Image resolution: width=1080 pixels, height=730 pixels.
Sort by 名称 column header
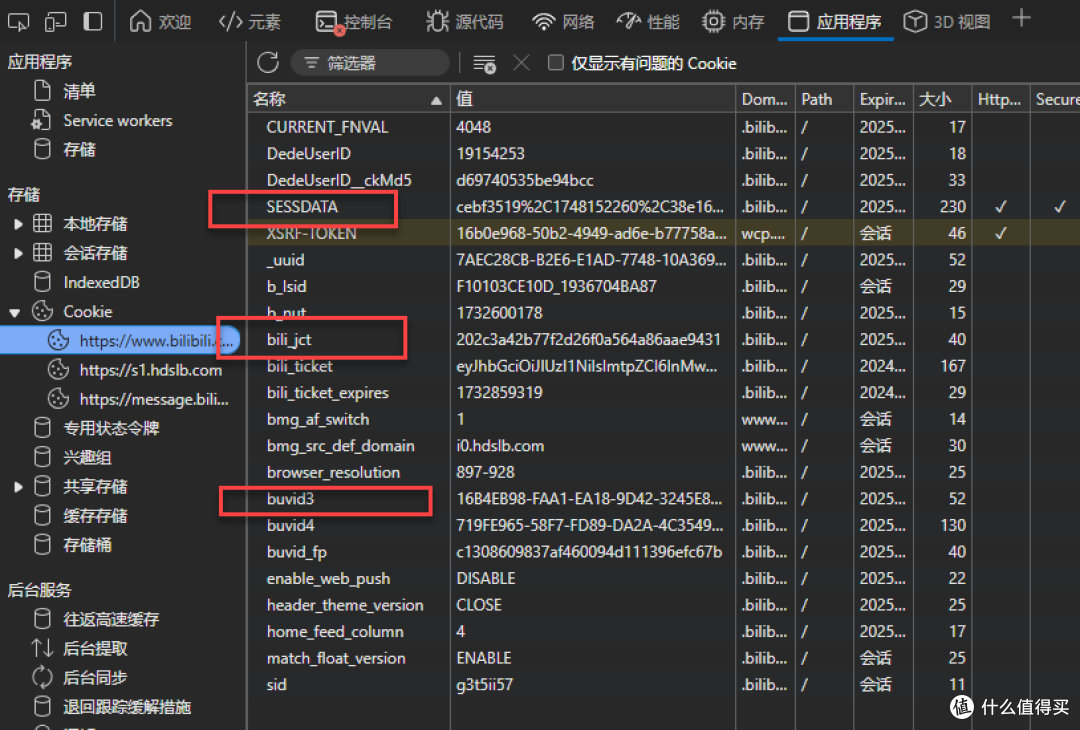(349, 99)
